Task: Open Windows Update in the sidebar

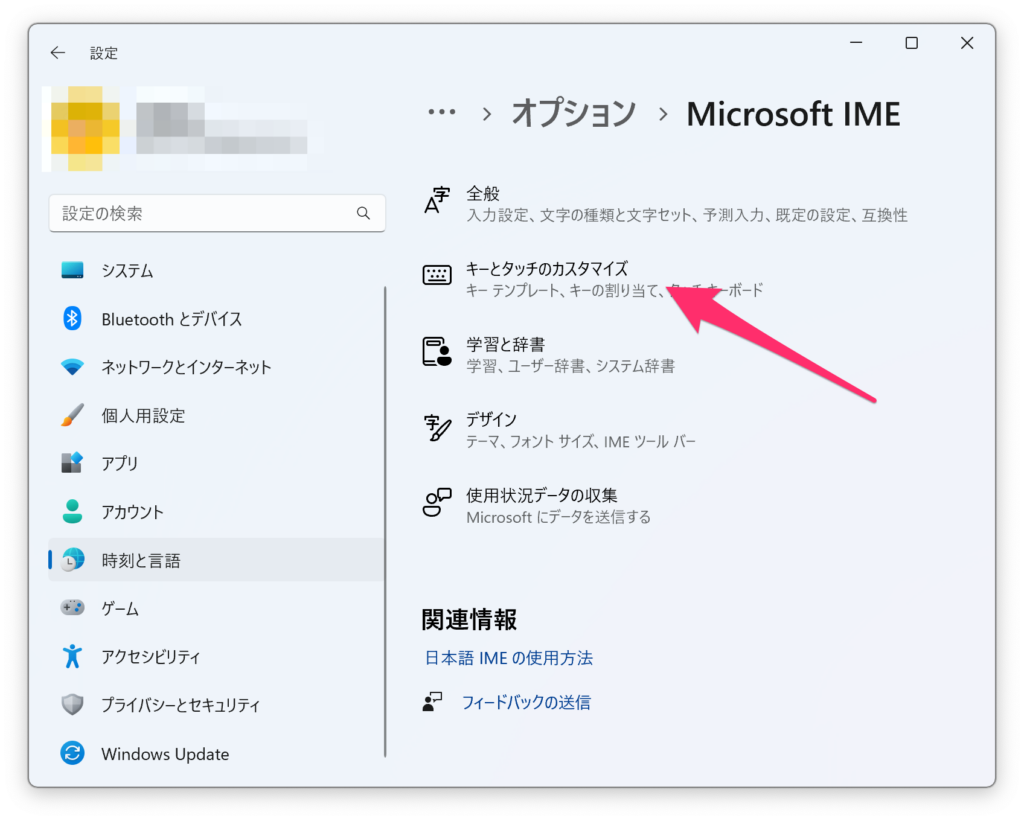Action: pos(217,753)
